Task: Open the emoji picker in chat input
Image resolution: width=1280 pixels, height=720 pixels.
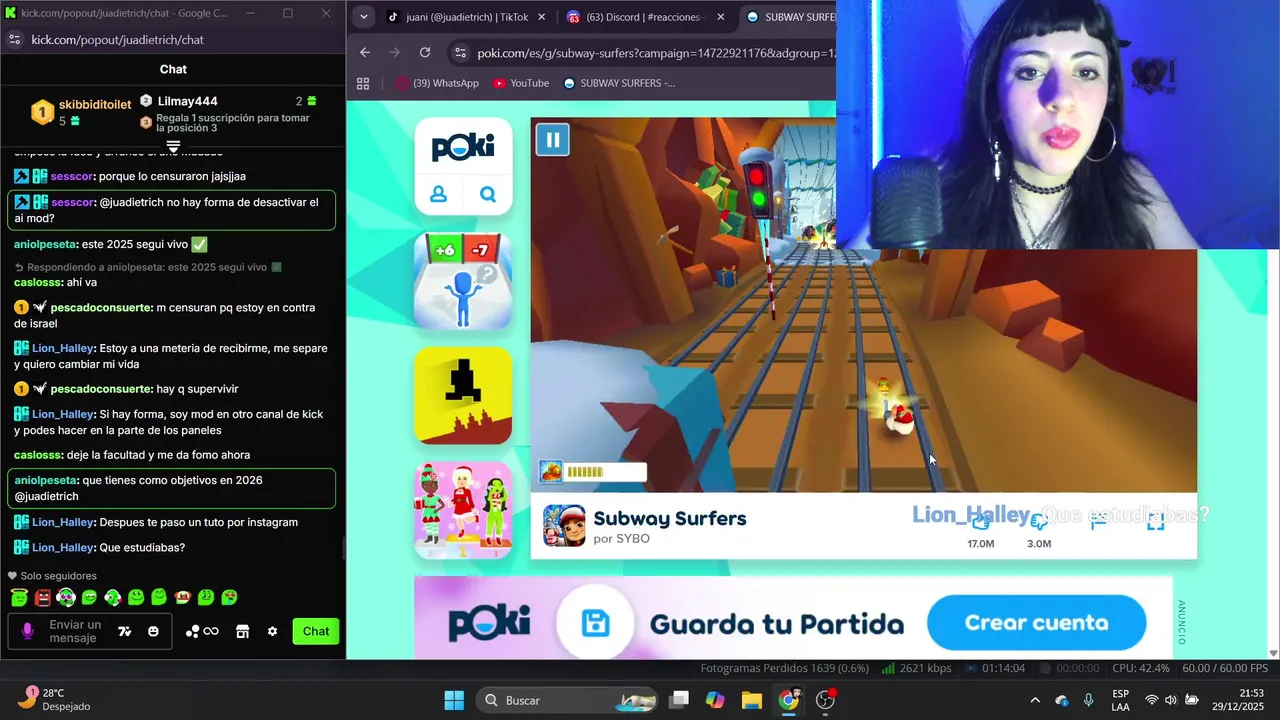Action: (153, 631)
